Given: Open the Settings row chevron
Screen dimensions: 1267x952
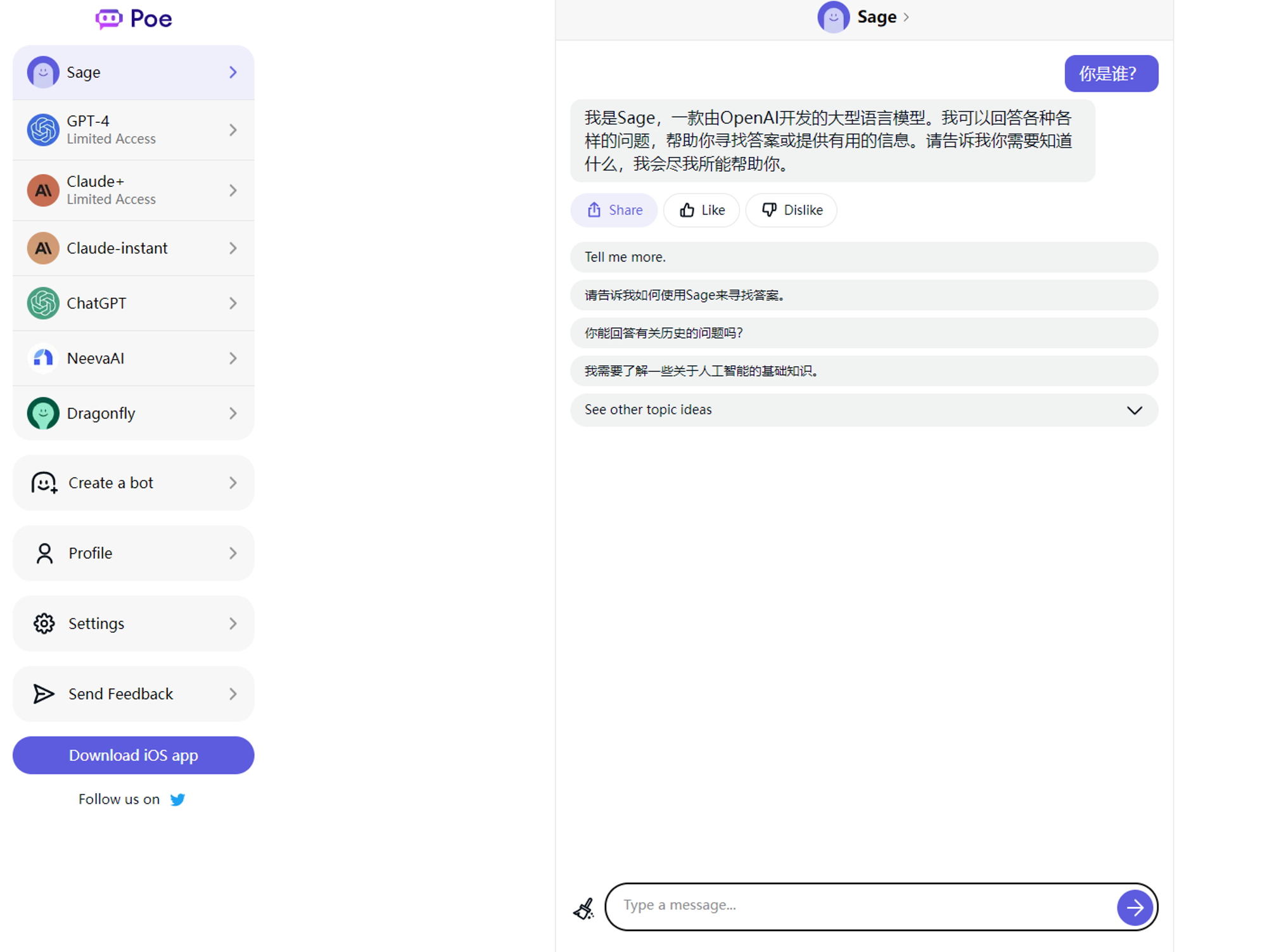Looking at the screenshot, I should [233, 623].
